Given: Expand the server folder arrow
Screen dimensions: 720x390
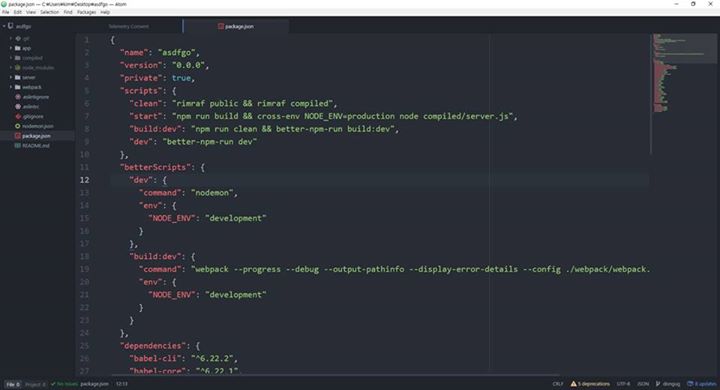Looking at the screenshot, I should 11,77.
